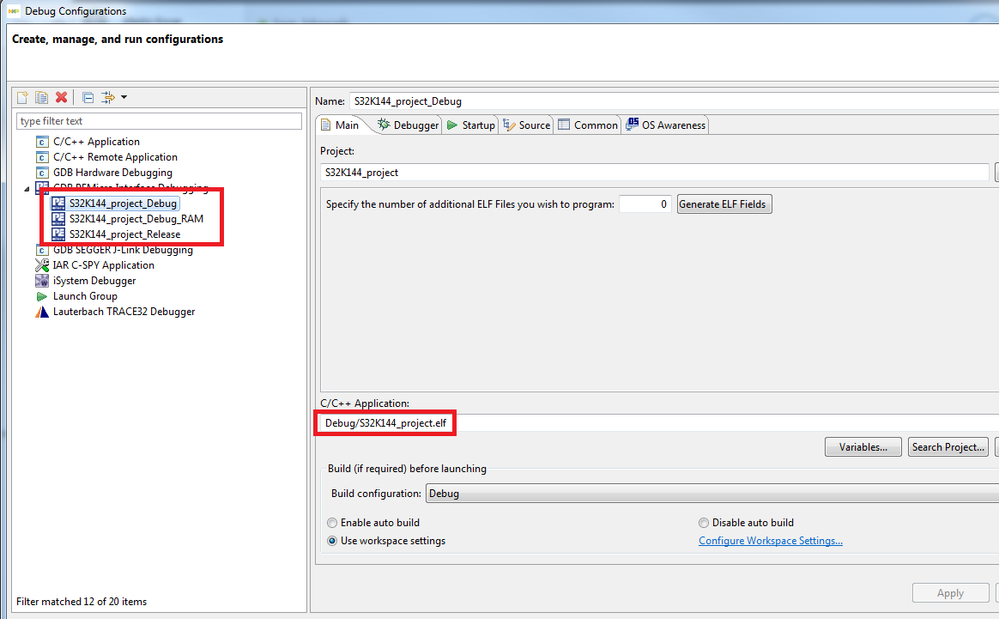Image resolution: width=999 pixels, height=619 pixels.
Task: Click the type filter text field
Action: click(x=159, y=121)
